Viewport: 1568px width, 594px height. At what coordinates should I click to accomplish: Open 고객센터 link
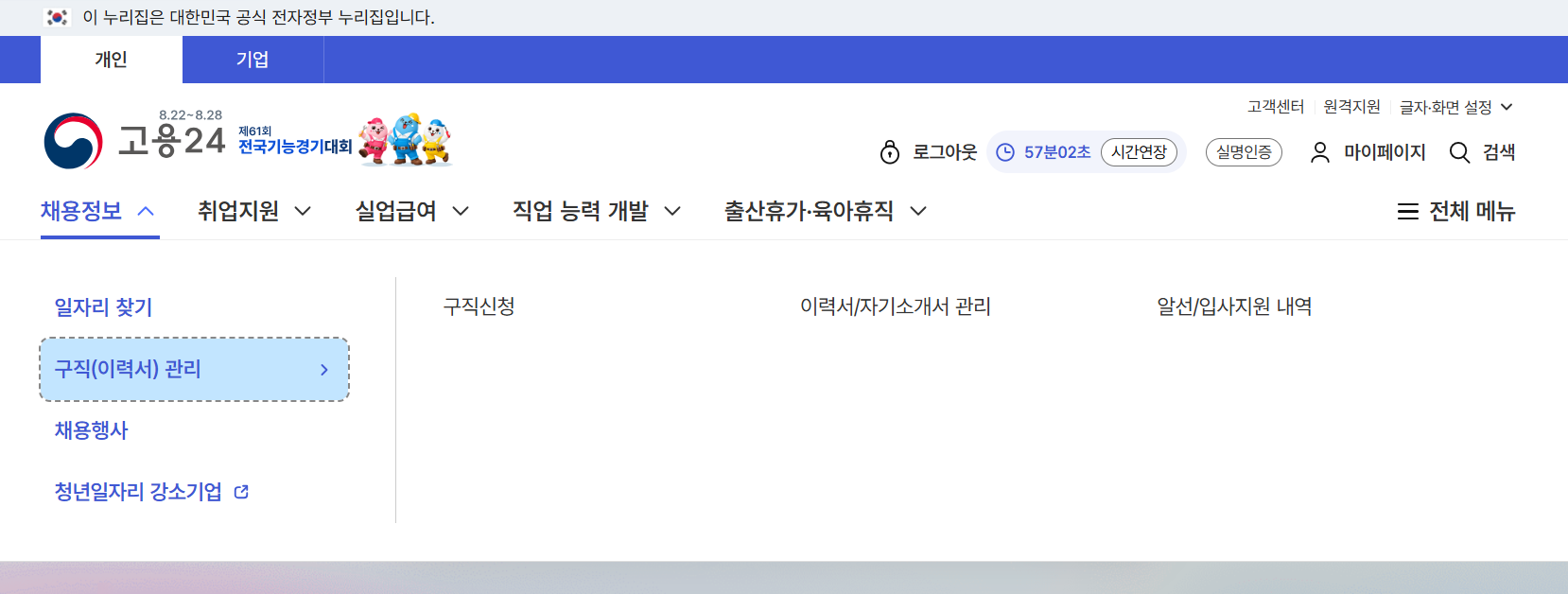tap(1276, 107)
